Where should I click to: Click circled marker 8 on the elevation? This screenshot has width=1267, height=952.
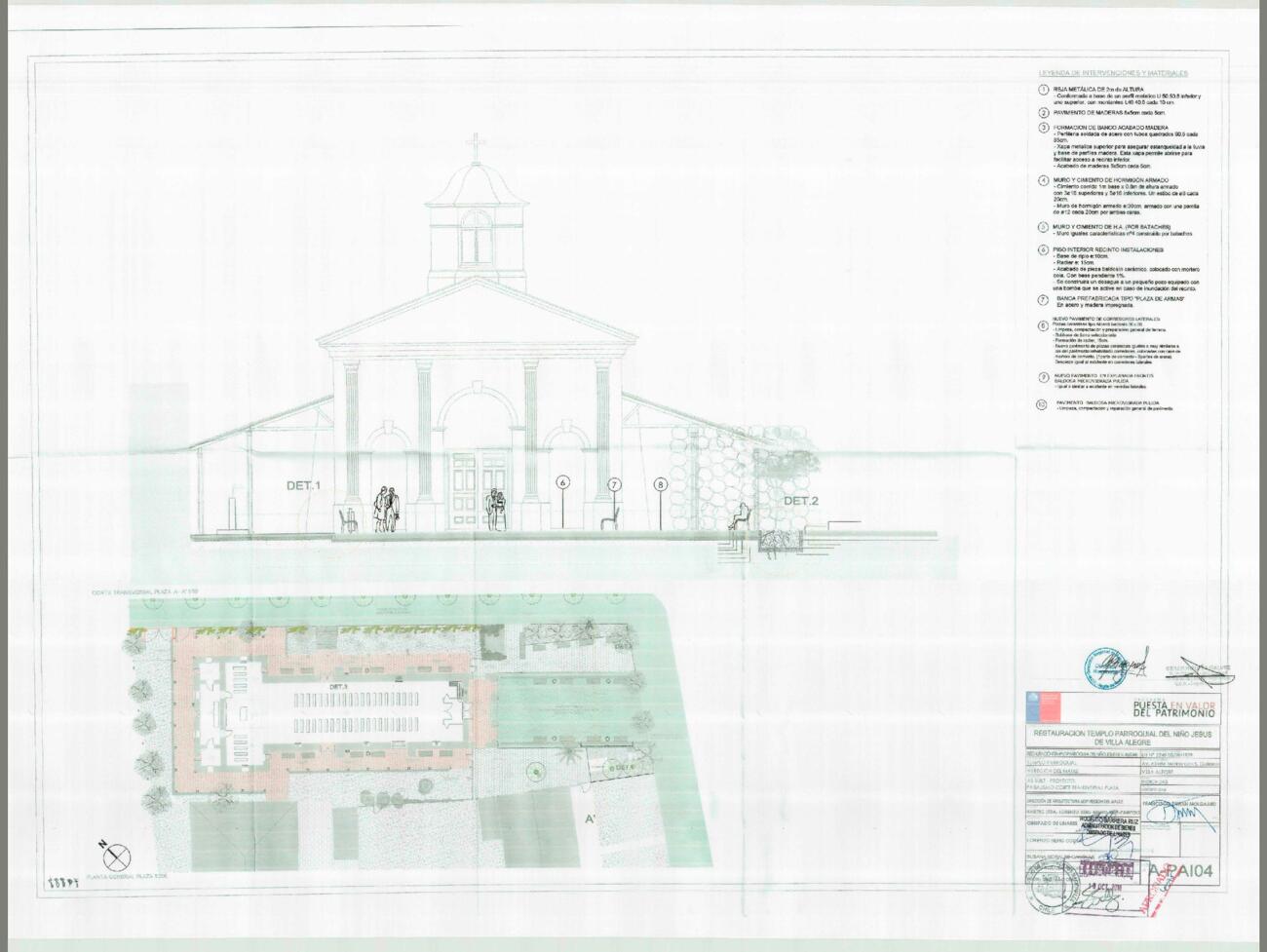click(661, 484)
